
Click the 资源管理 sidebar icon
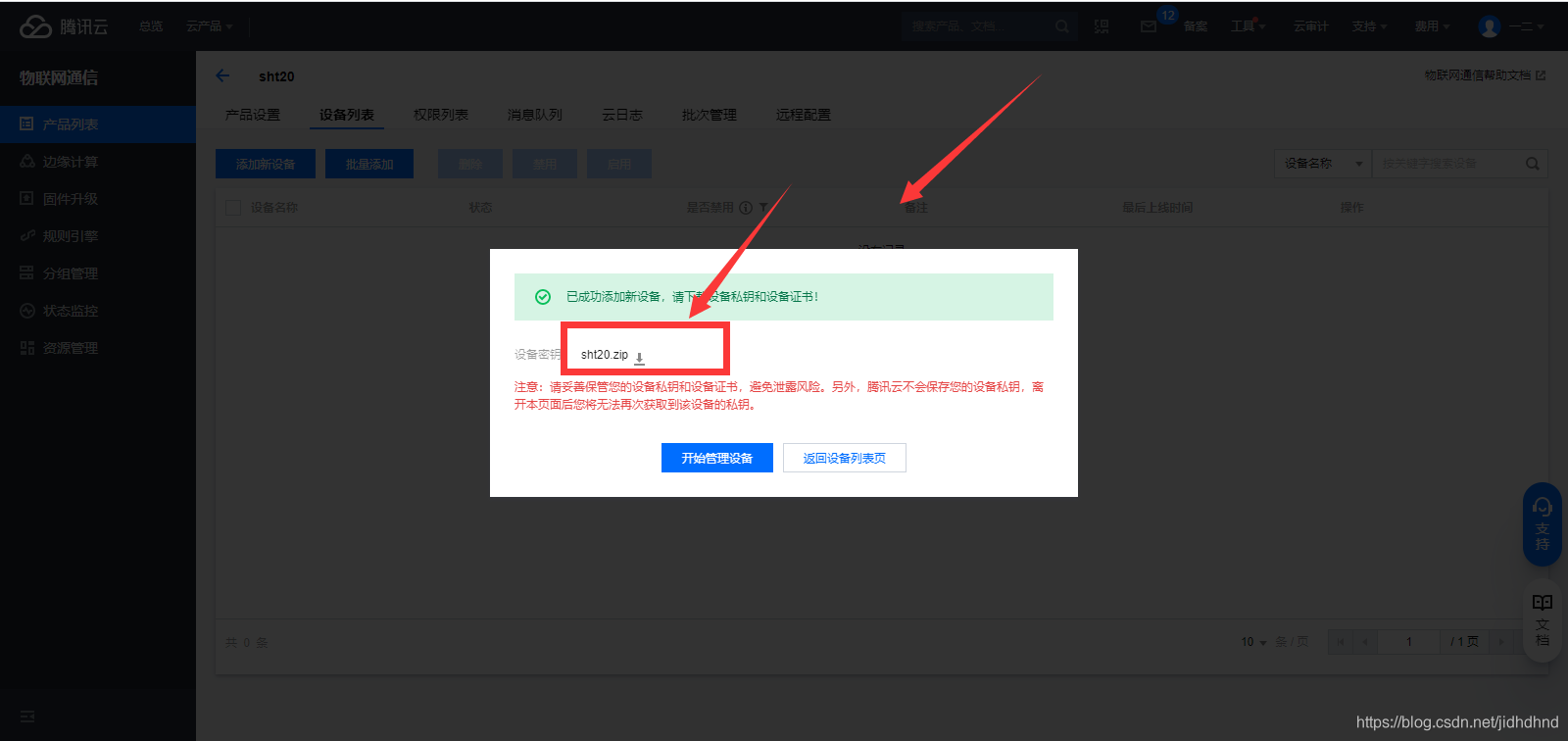(26, 348)
